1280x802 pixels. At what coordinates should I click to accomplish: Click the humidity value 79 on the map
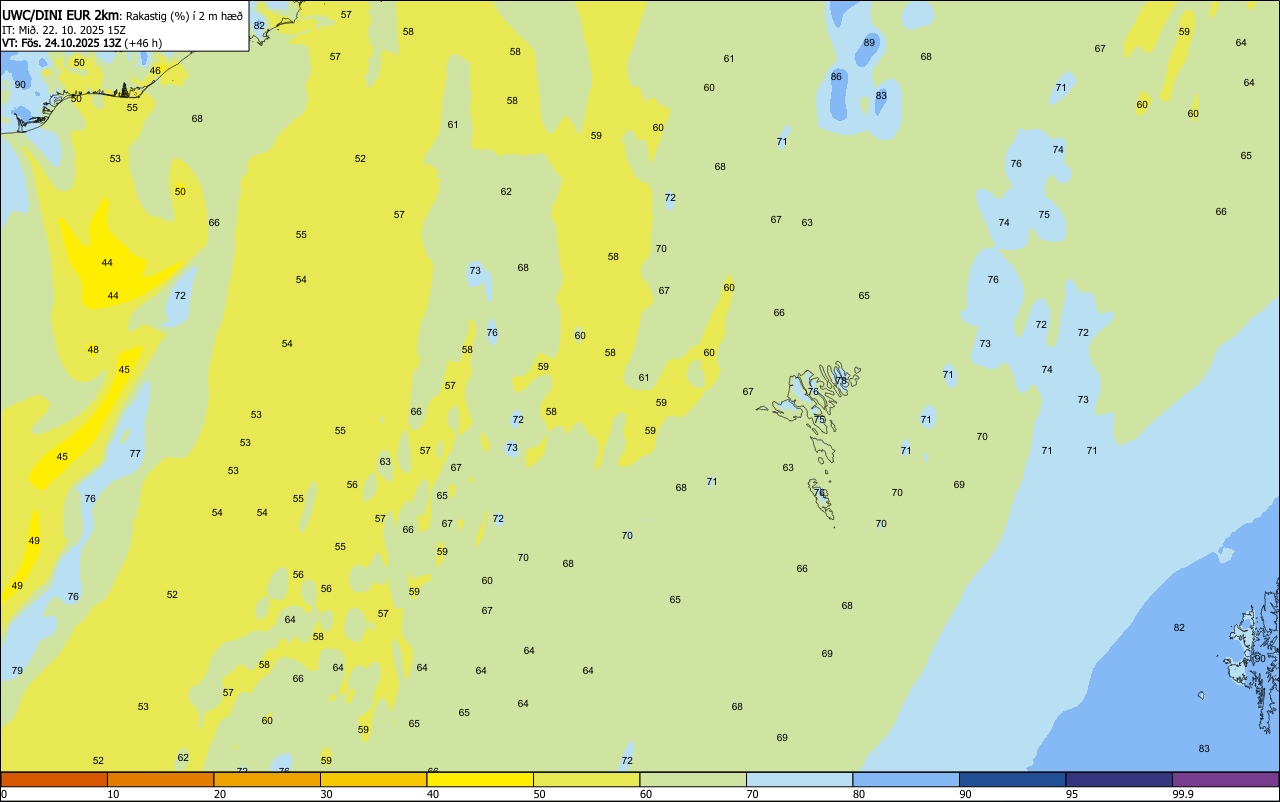(17, 670)
